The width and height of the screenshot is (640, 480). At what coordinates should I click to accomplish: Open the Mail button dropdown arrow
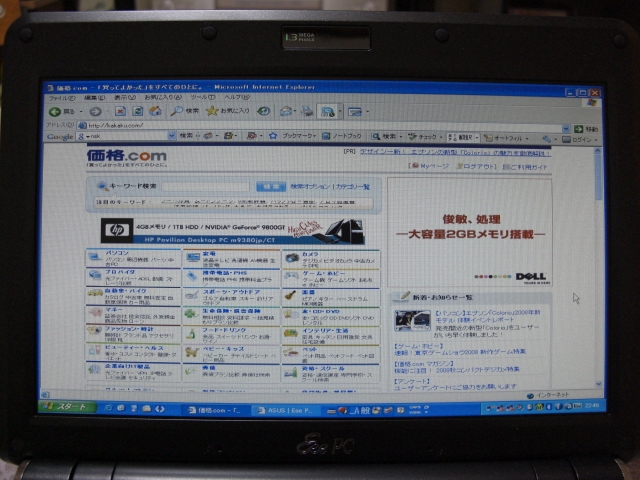[295, 111]
